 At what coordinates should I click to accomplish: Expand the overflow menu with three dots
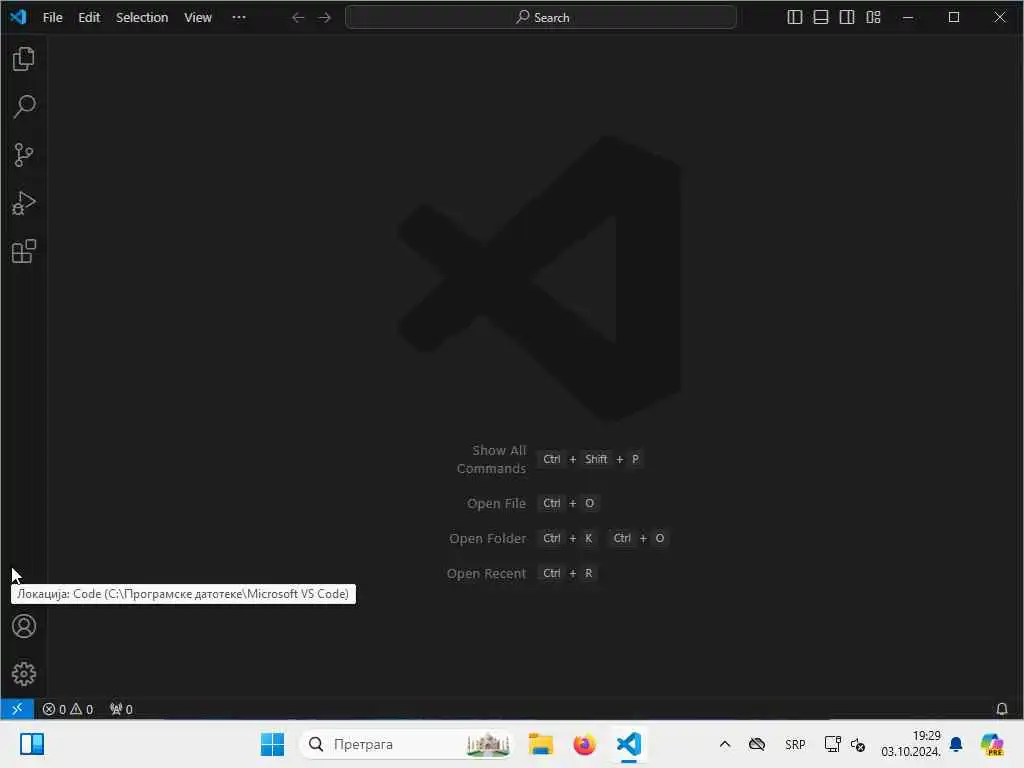coord(239,18)
